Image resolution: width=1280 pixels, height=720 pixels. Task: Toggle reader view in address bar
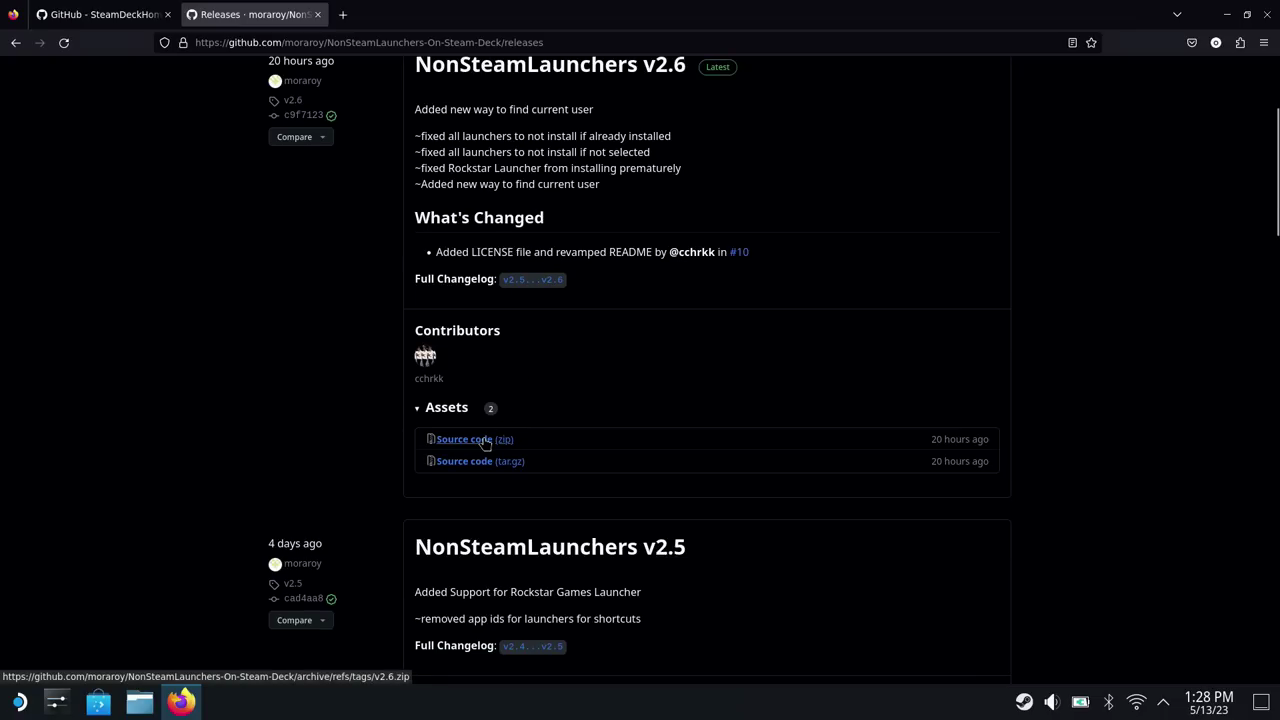click(1072, 43)
